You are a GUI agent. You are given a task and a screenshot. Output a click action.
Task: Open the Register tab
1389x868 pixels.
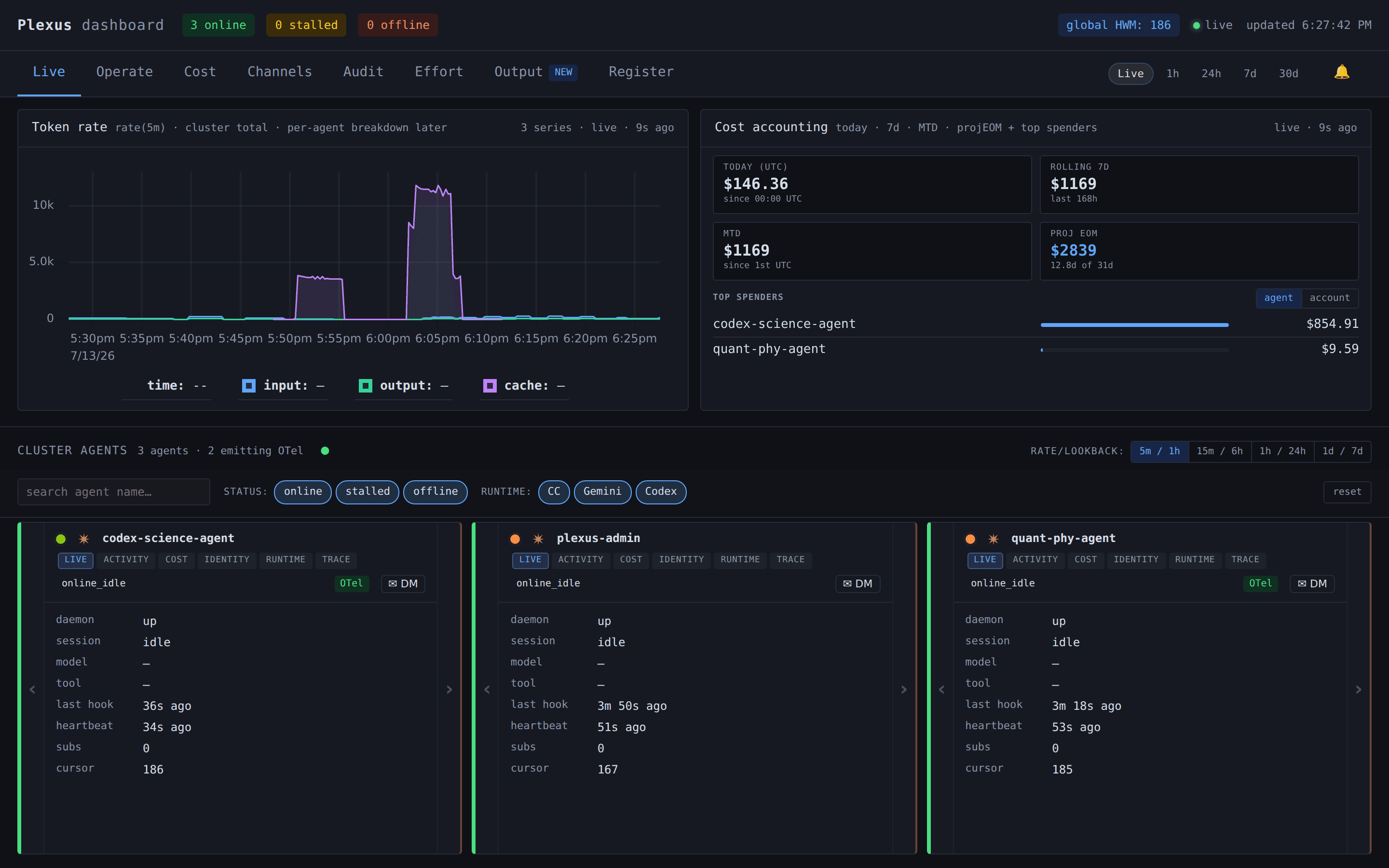[x=641, y=72]
